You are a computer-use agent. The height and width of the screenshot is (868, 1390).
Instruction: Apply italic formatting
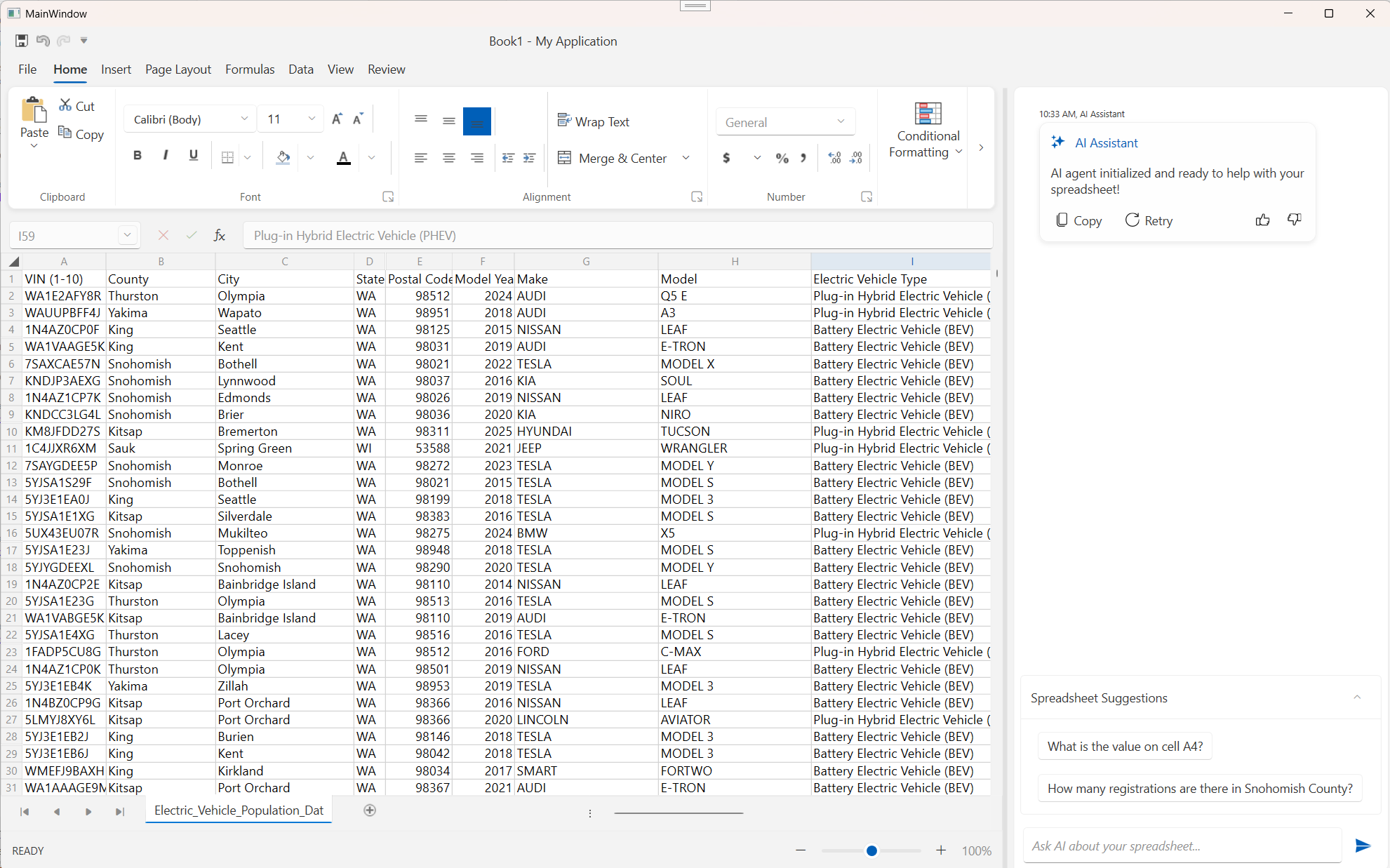pyautogui.click(x=166, y=155)
